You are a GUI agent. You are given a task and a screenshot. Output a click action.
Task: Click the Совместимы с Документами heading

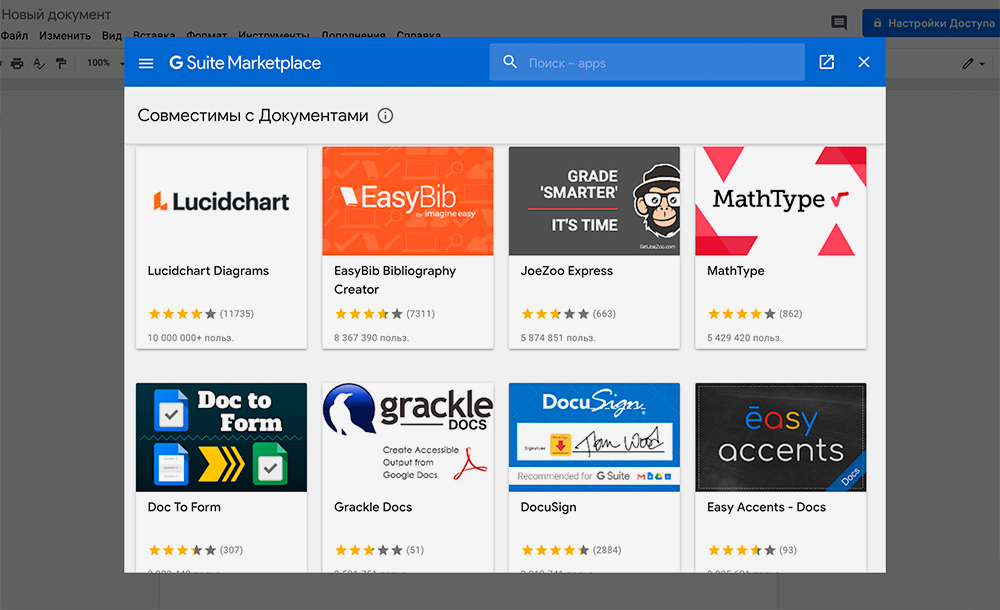point(253,115)
